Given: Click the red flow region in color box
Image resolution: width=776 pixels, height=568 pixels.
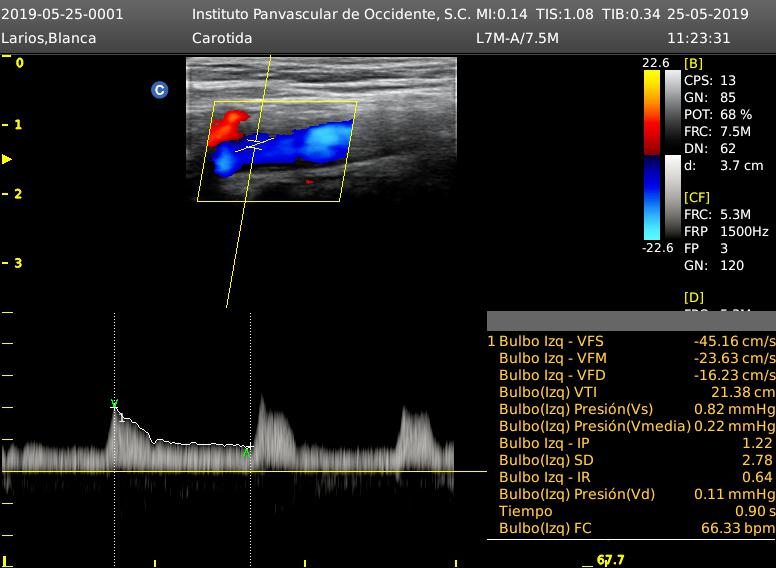Looking at the screenshot, I should [228, 127].
